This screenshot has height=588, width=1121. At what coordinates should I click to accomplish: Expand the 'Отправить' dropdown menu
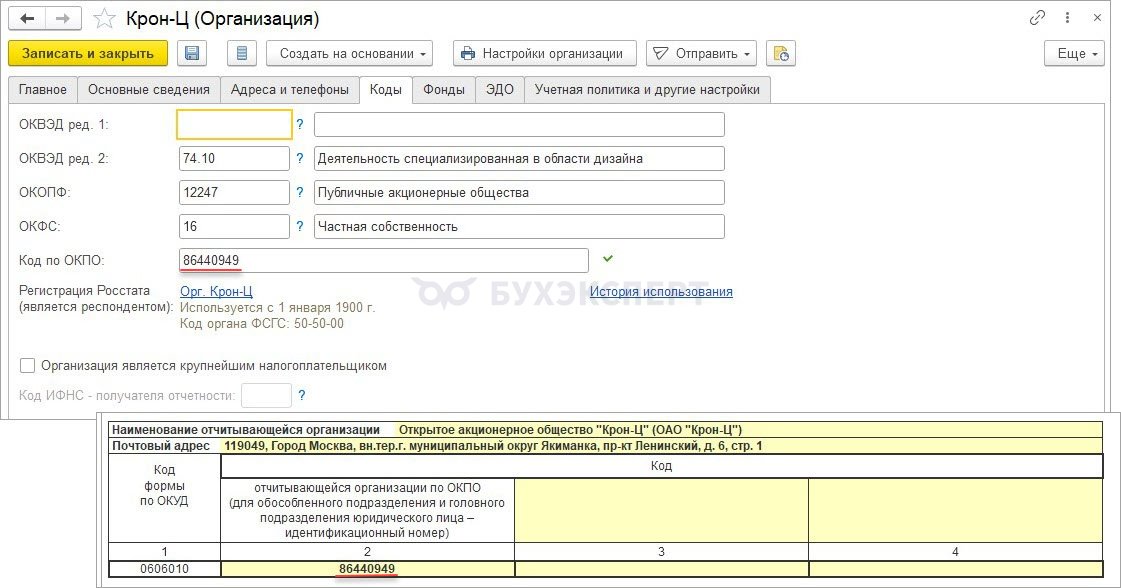pos(701,53)
